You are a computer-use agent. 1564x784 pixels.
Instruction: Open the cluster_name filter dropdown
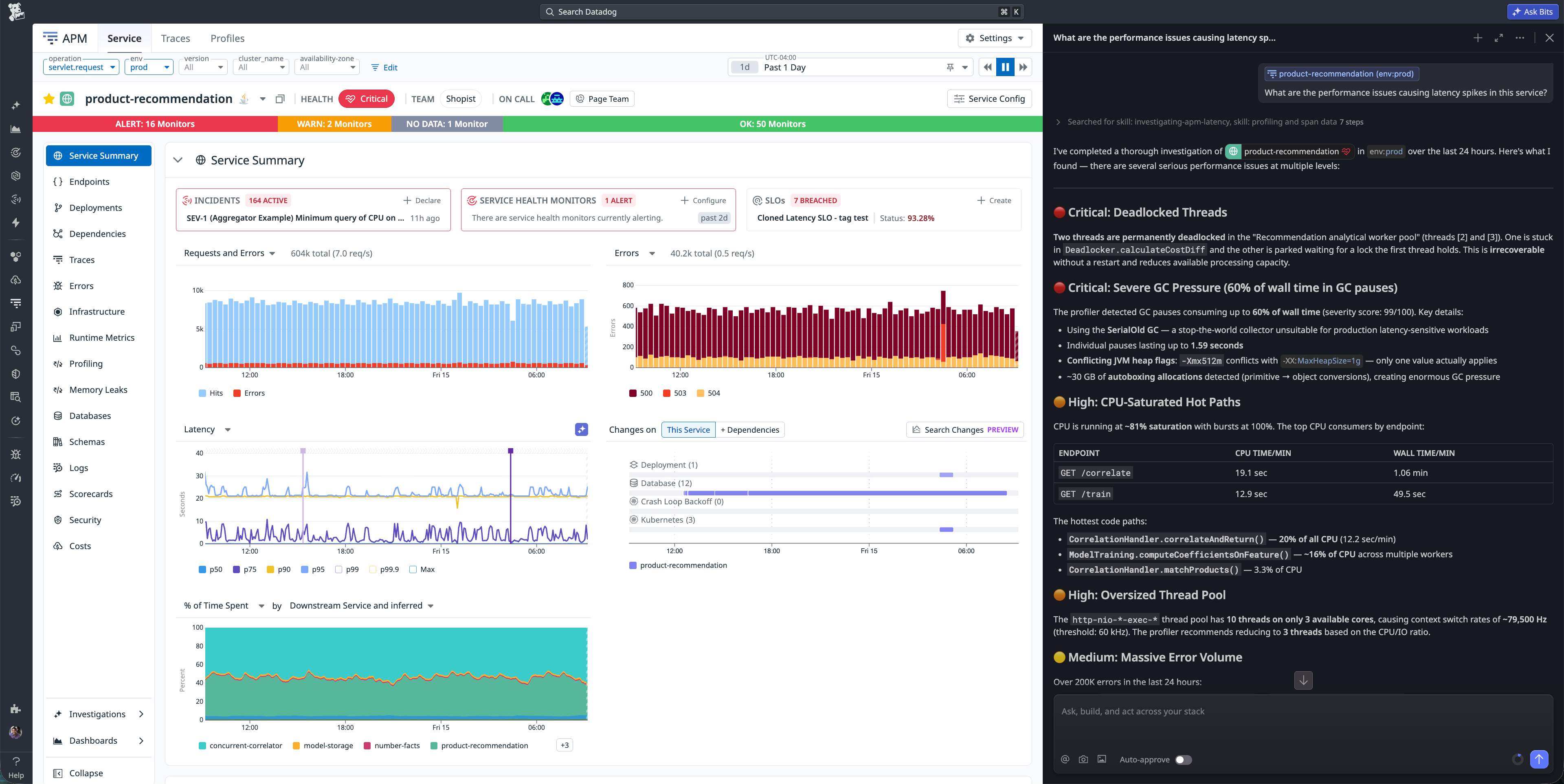tap(261, 67)
